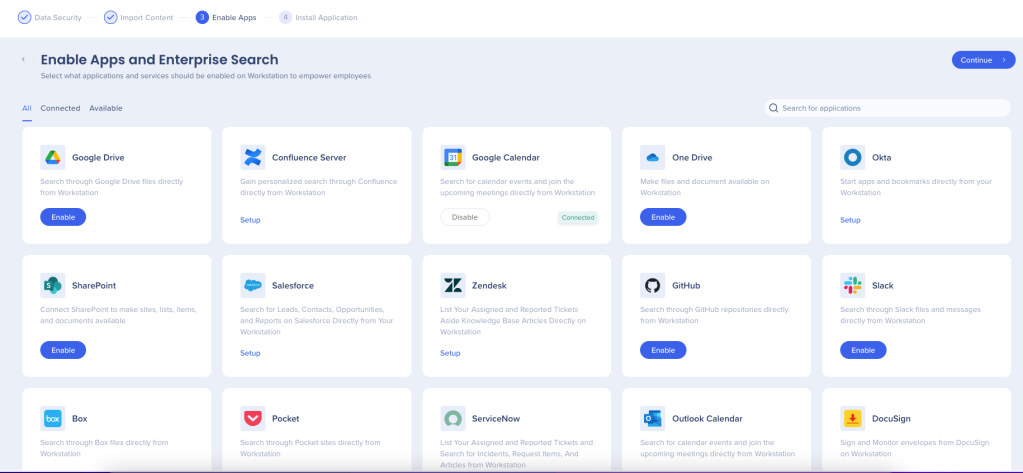Open Setup link for Okta
Screen dimensions: 1023x473
tap(850, 220)
